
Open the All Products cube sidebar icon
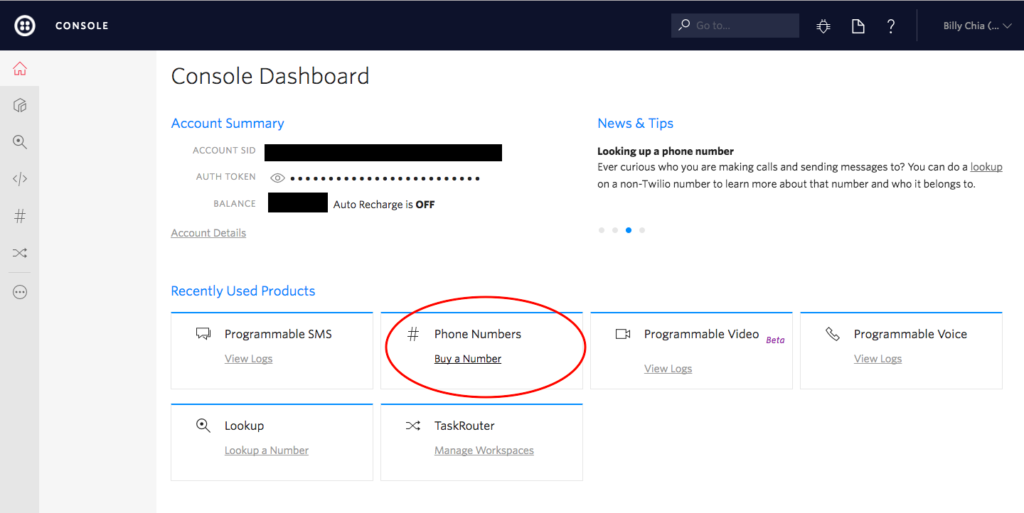pos(20,105)
